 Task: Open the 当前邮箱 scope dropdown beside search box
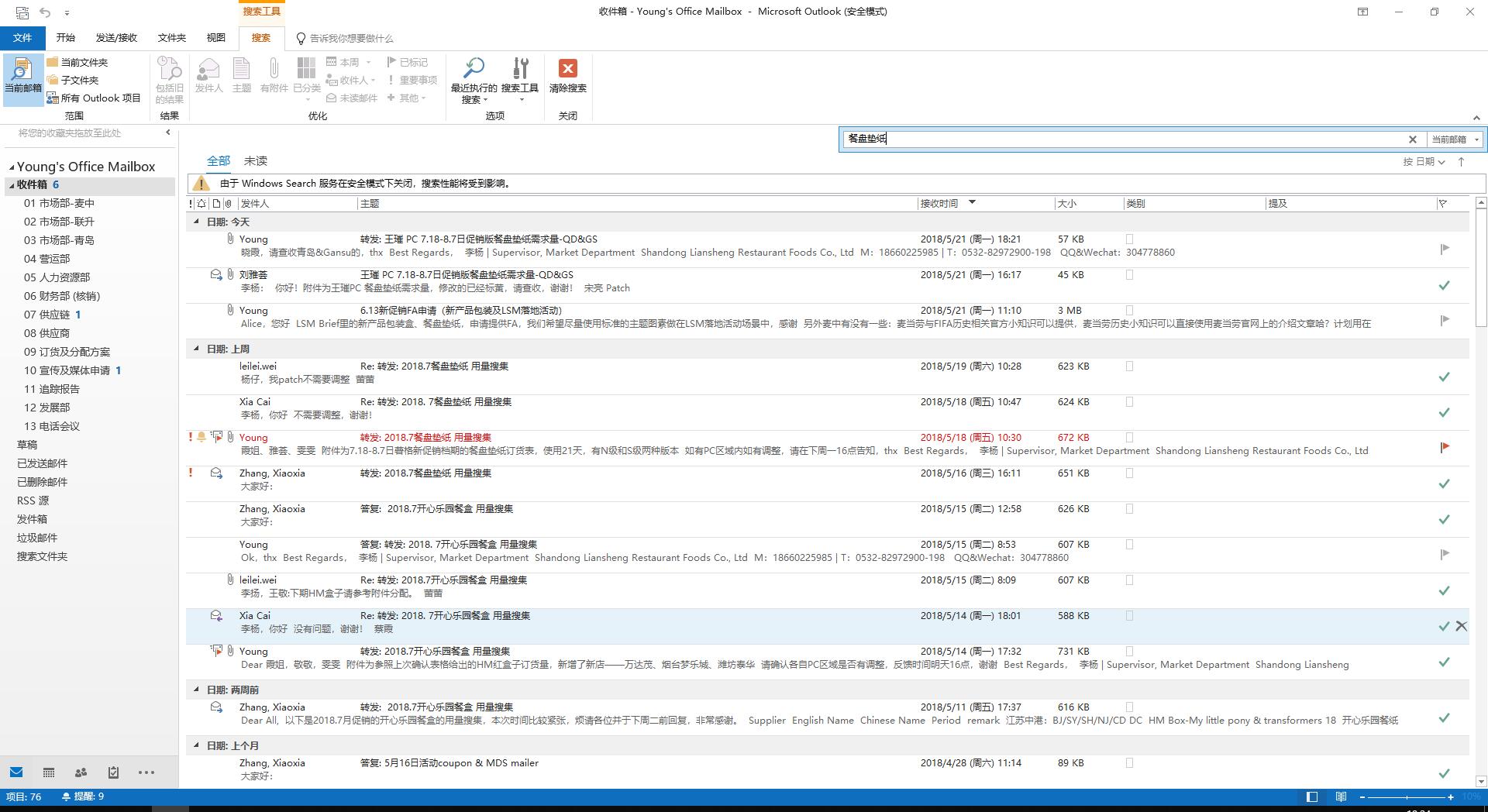coord(1455,139)
